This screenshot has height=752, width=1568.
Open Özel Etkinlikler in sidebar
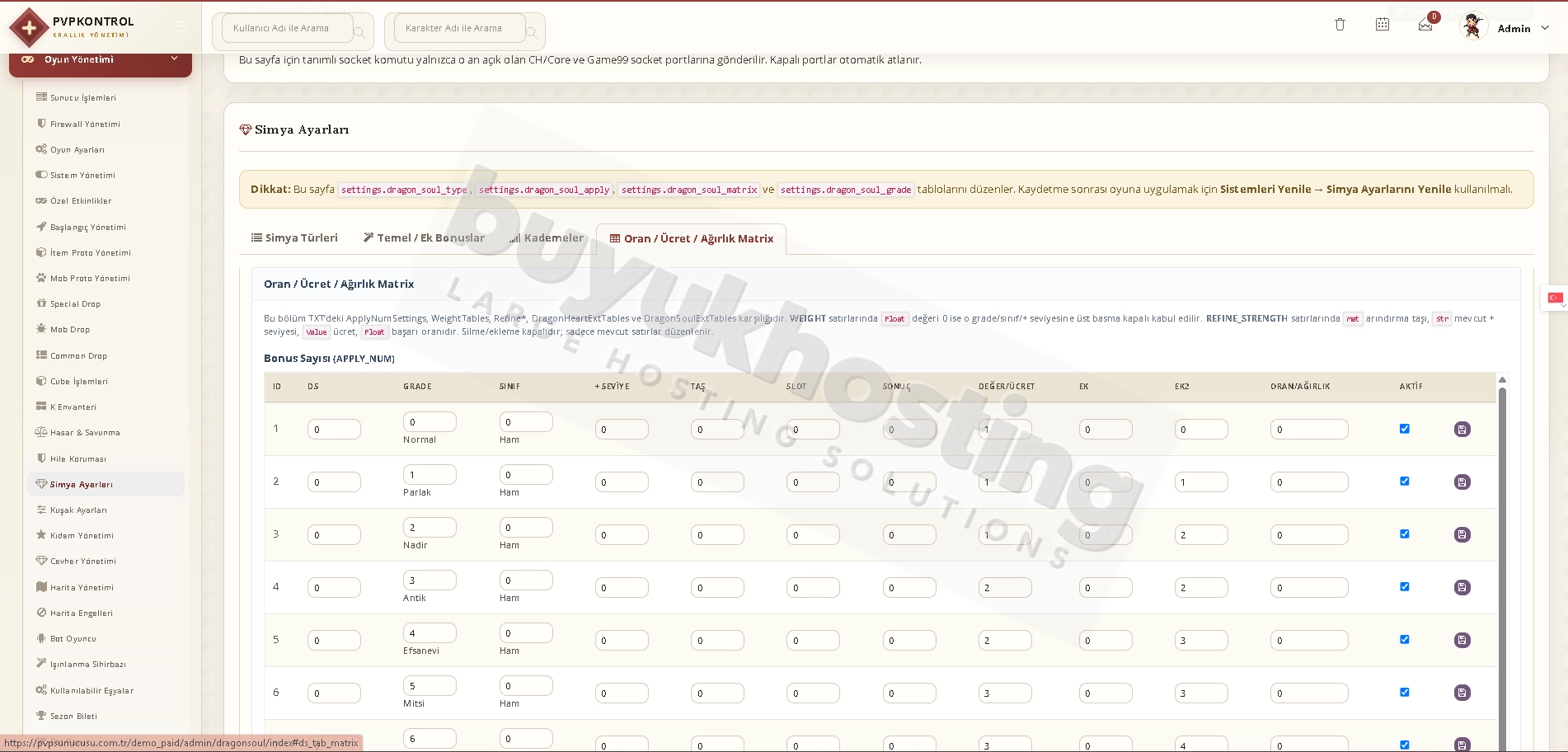pyautogui.click(x=81, y=201)
